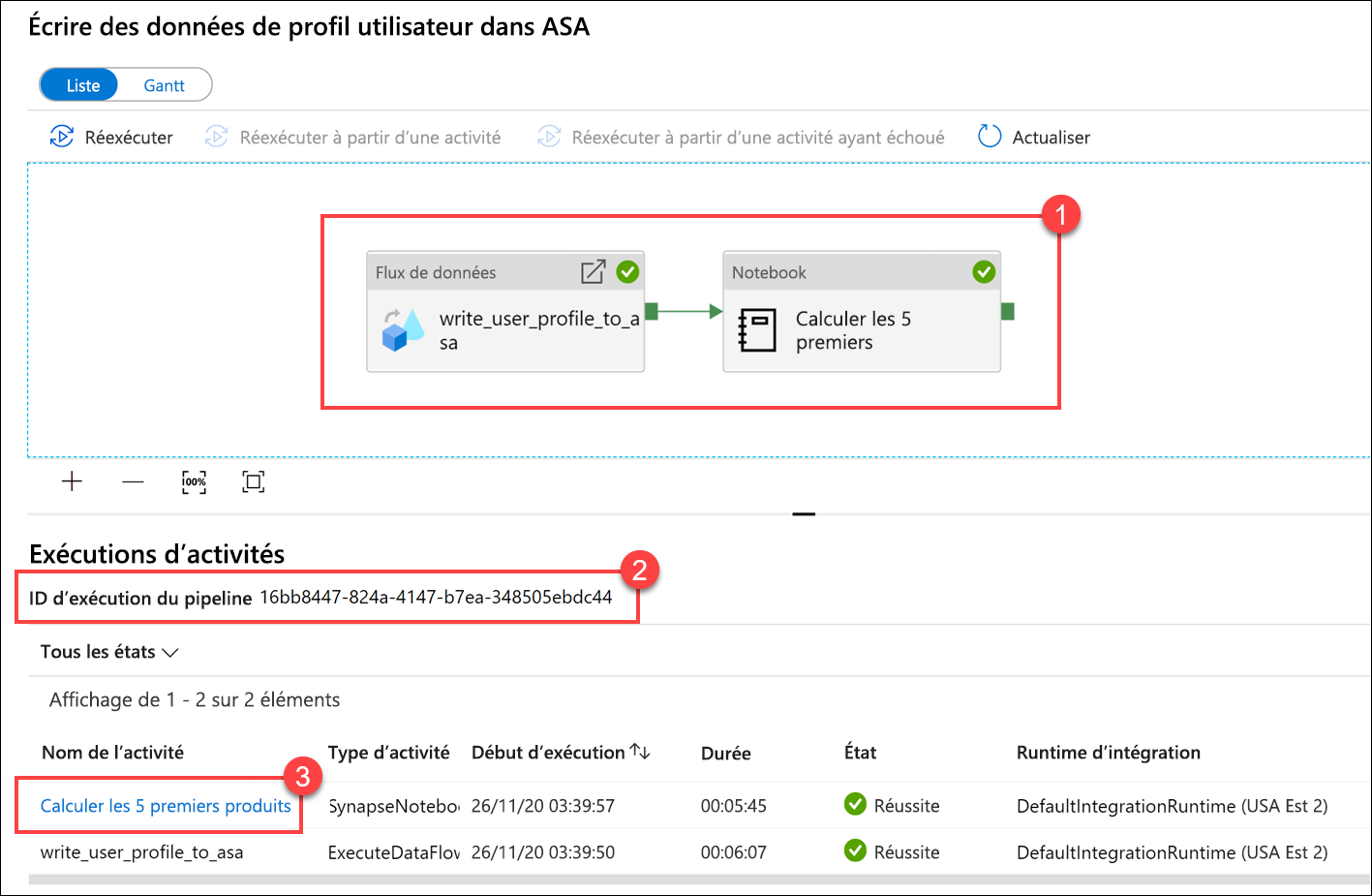This screenshot has height=896, width=1372.
Task: Click duration 00:06:07
Action: [x=733, y=852]
